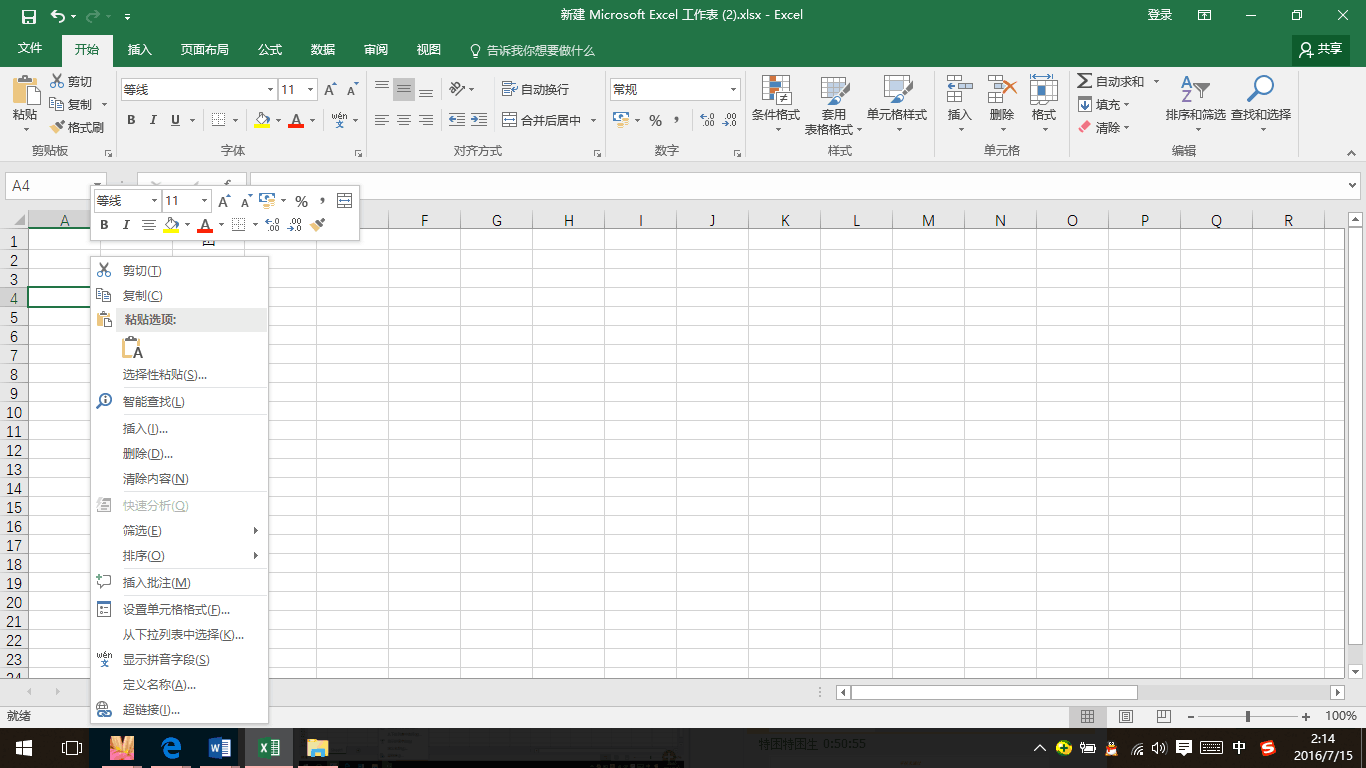
Task: Apply percent style from ribbon 数字 group
Action: (655, 120)
